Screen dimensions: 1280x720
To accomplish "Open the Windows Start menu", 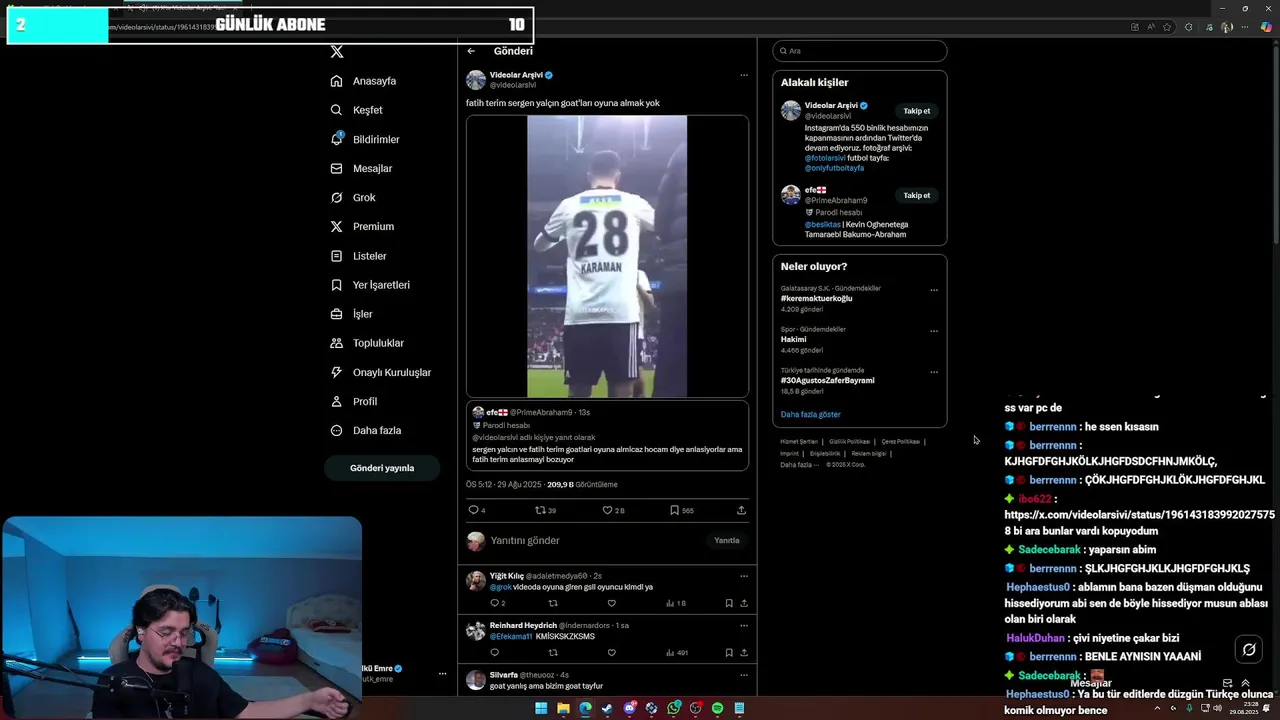I will click(x=541, y=708).
